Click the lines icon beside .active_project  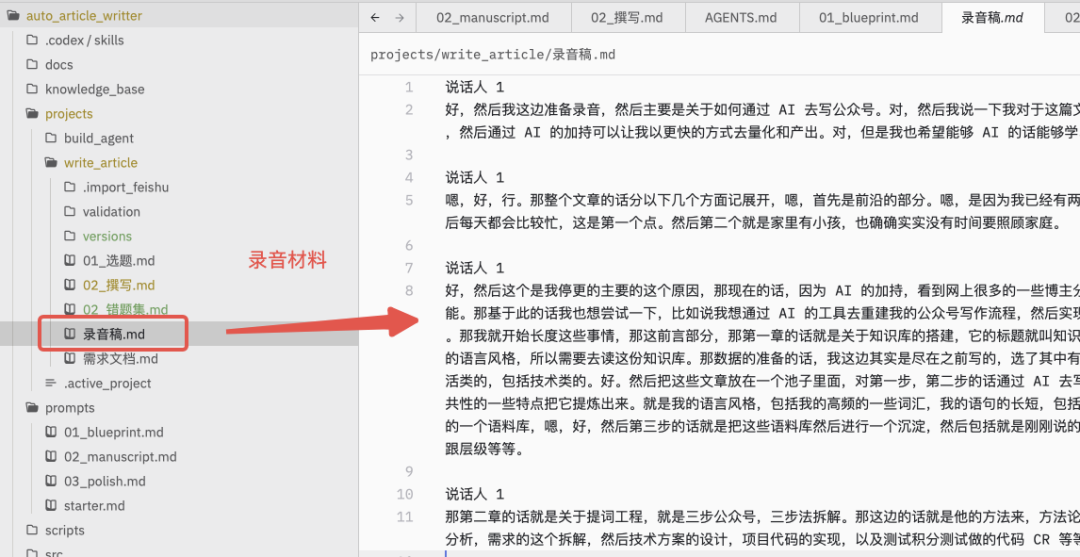click(50, 383)
